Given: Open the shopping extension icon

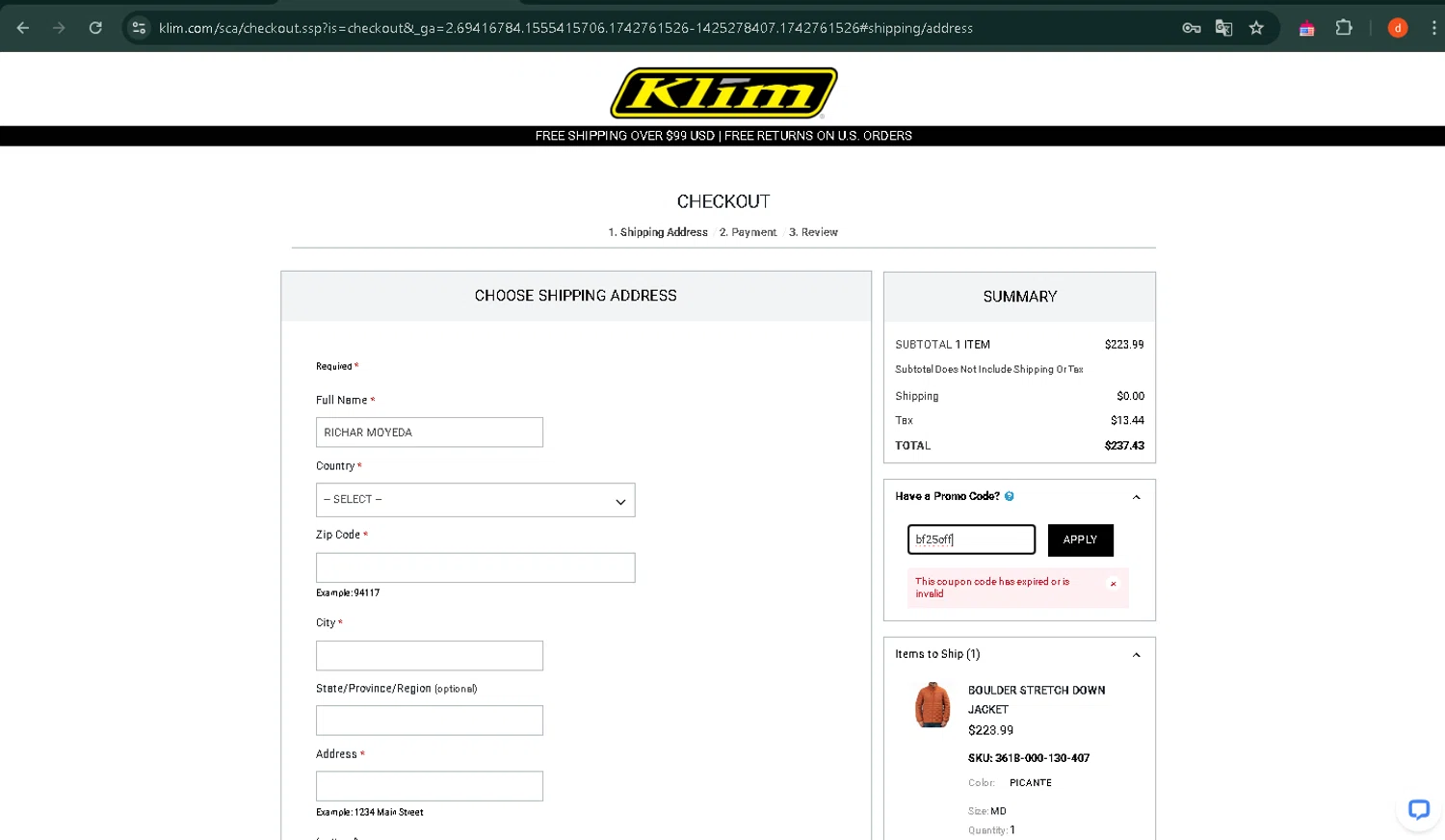Looking at the screenshot, I should (1307, 28).
